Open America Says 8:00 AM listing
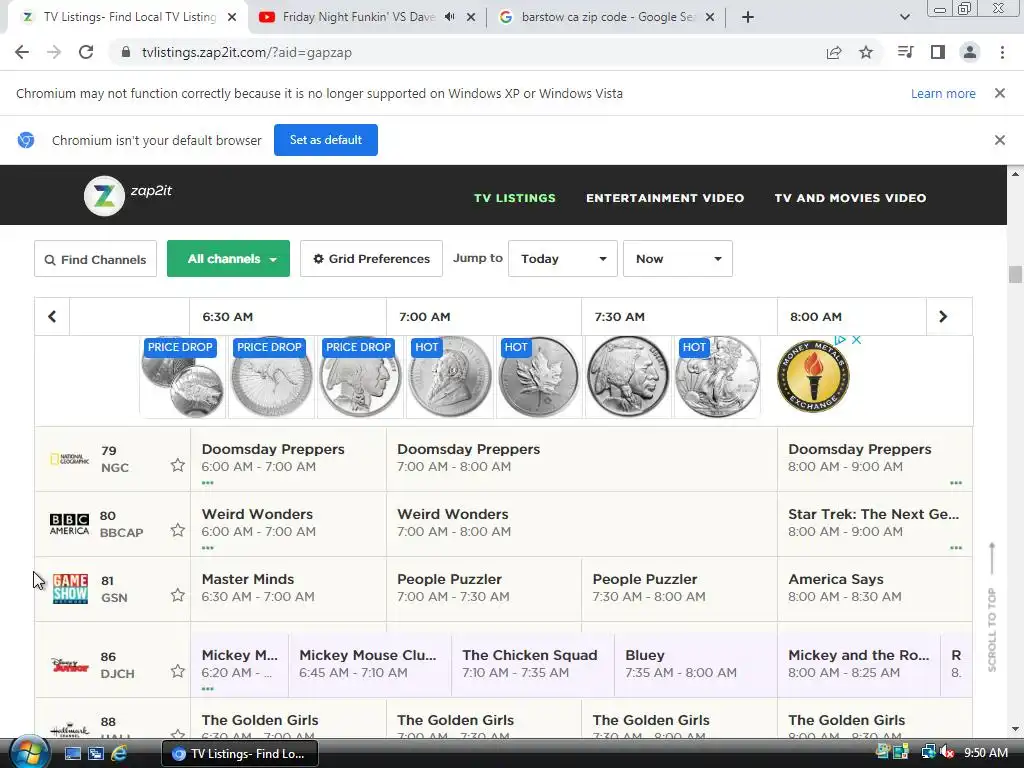 (x=874, y=588)
